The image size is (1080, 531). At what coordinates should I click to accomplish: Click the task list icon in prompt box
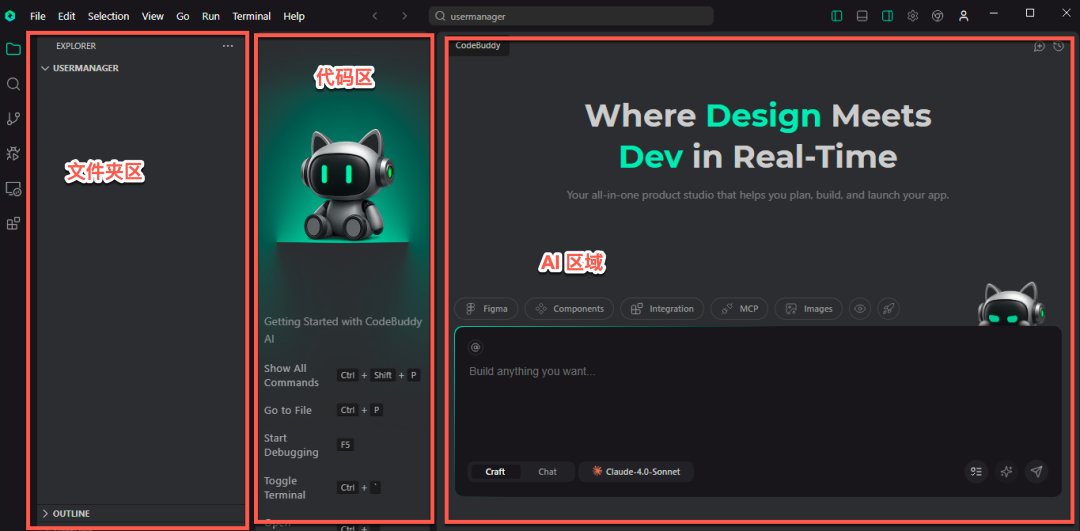(x=975, y=472)
